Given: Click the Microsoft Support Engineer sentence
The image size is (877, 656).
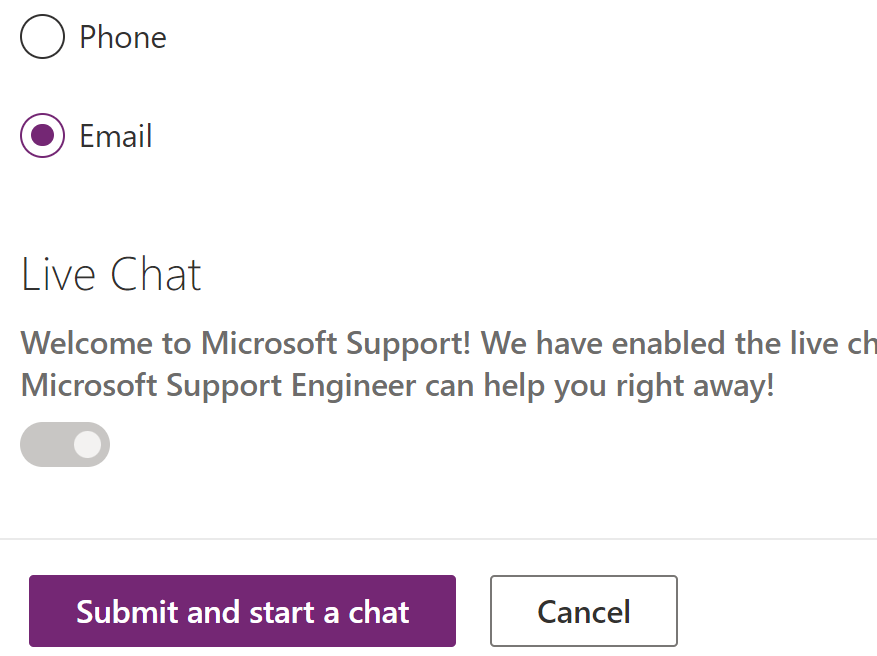Looking at the screenshot, I should (x=398, y=386).
